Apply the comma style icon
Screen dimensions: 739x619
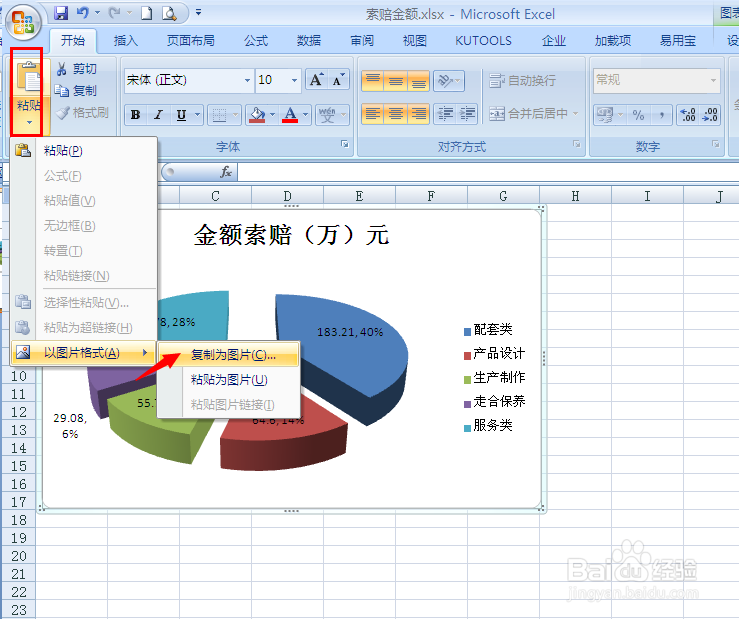pyautogui.click(x=661, y=115)
